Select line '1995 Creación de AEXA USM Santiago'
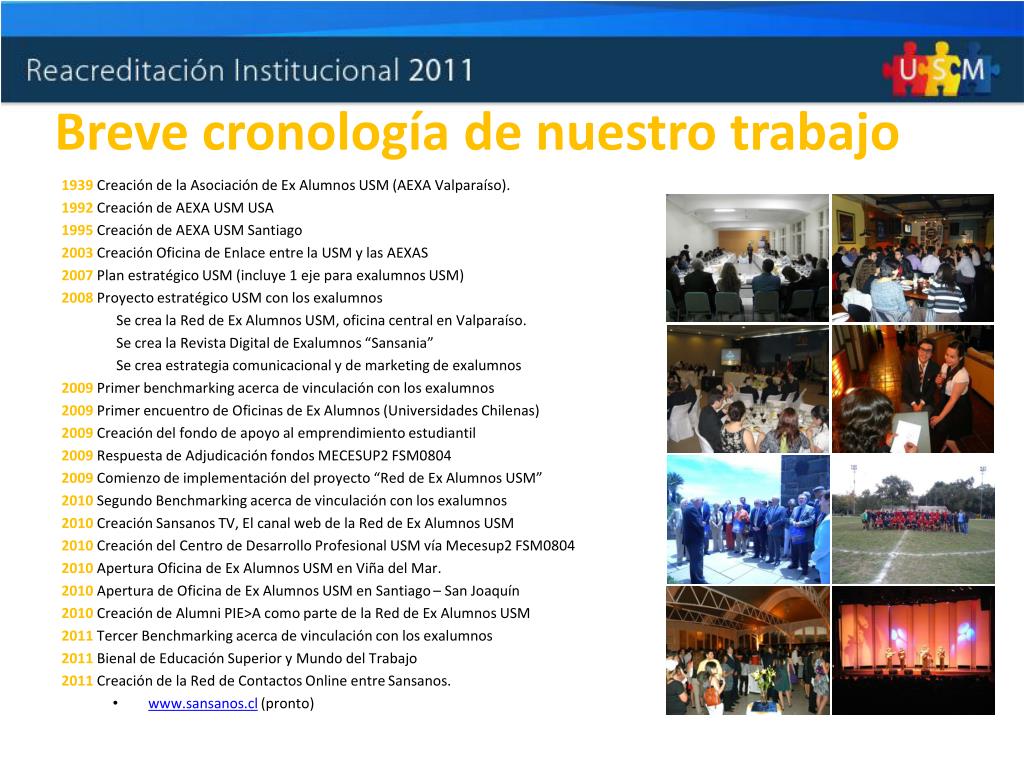Image resolution: width=1024 pixels, height=768 pixels. [182, 230]
